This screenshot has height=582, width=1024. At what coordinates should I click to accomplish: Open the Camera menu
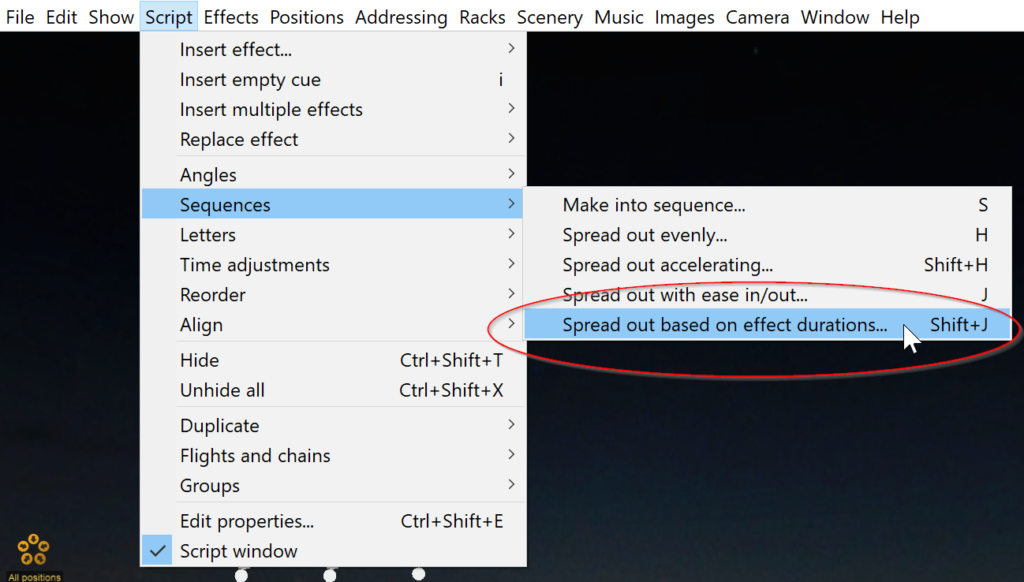pyautogui.click(x=759, y=17)
